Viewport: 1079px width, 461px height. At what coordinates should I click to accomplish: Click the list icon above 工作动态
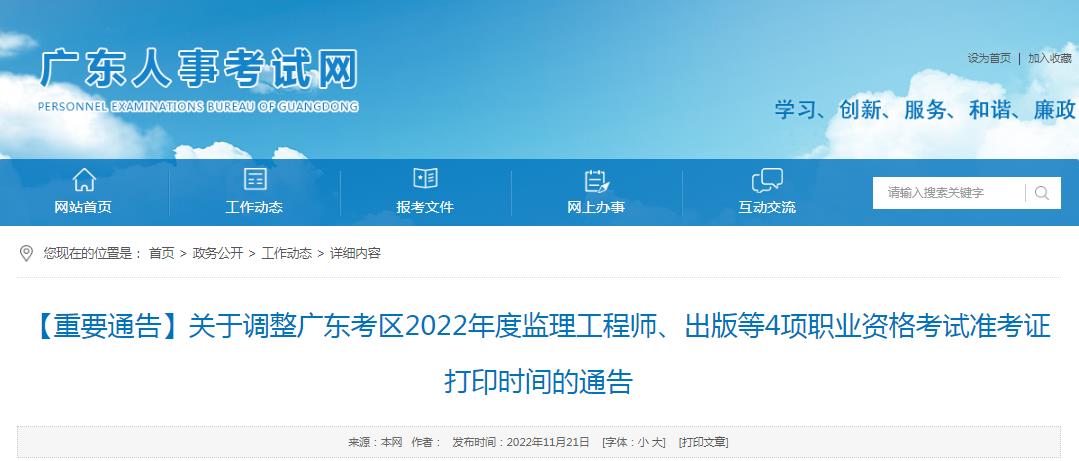(x=255, y=180)
